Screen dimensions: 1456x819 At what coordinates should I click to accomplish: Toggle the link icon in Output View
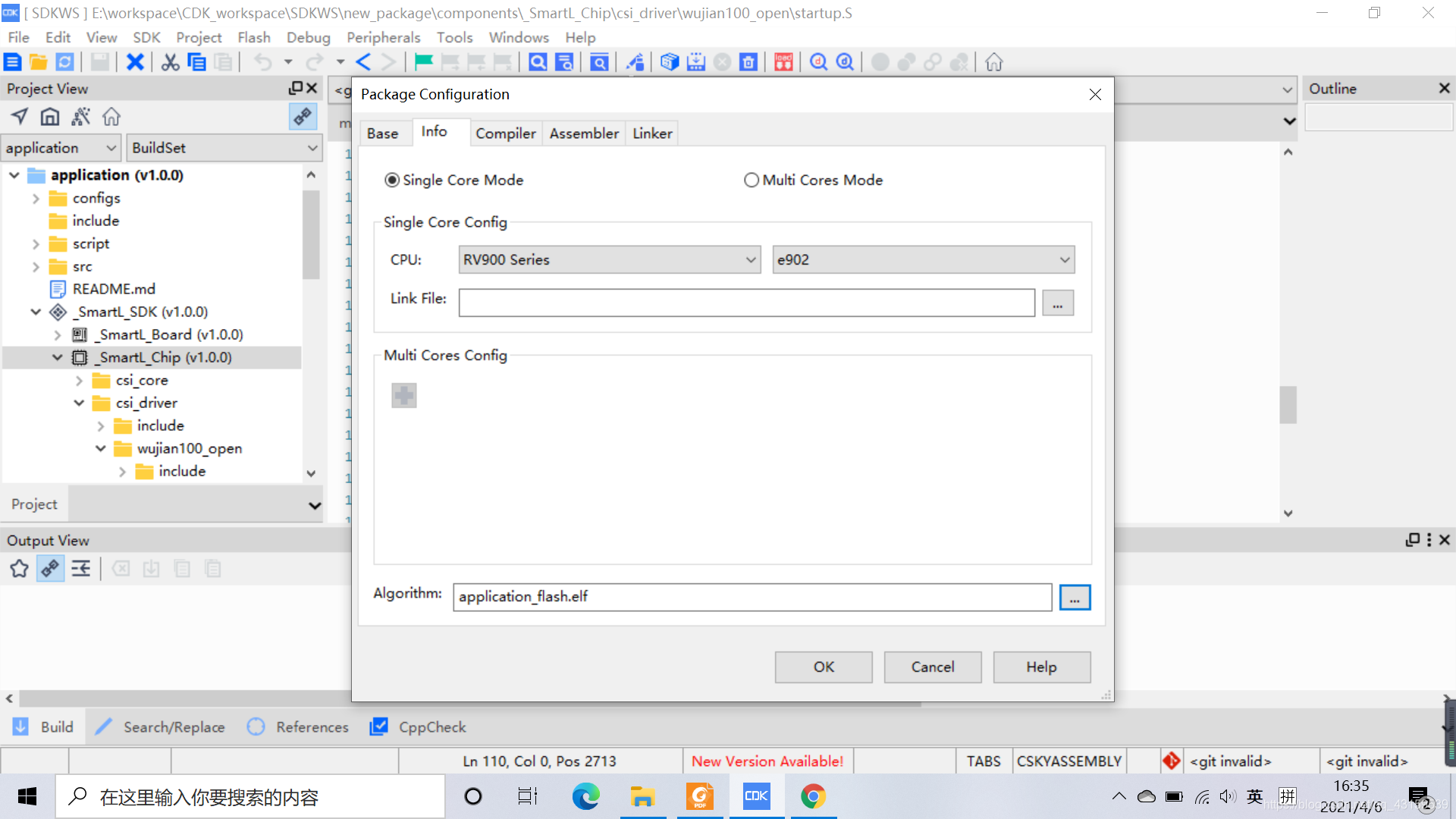(x=49, y=568)
